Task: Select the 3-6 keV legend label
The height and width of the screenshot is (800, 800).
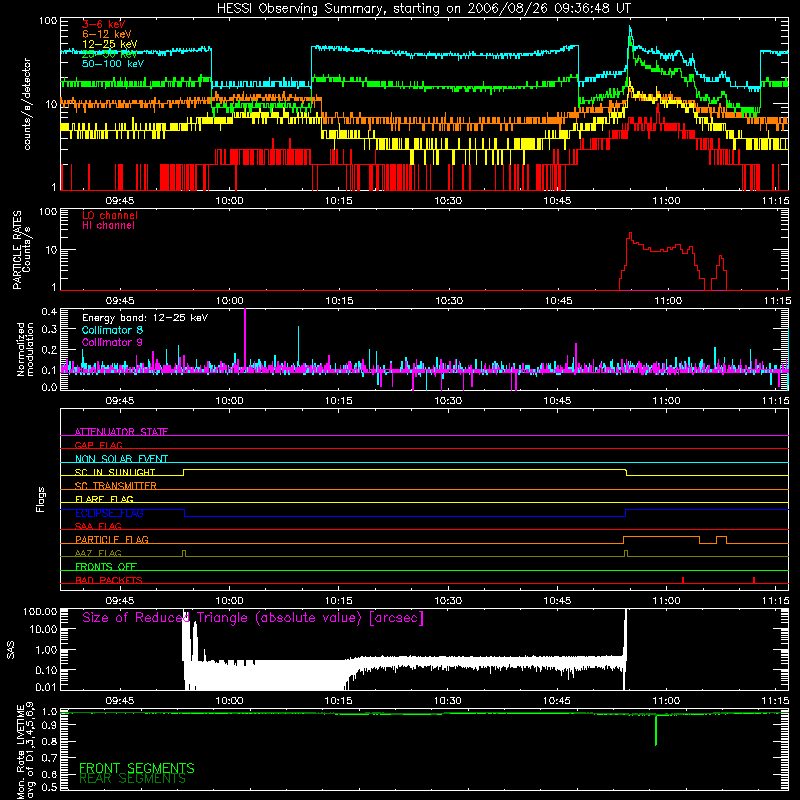Action: (x=104, y=24)
